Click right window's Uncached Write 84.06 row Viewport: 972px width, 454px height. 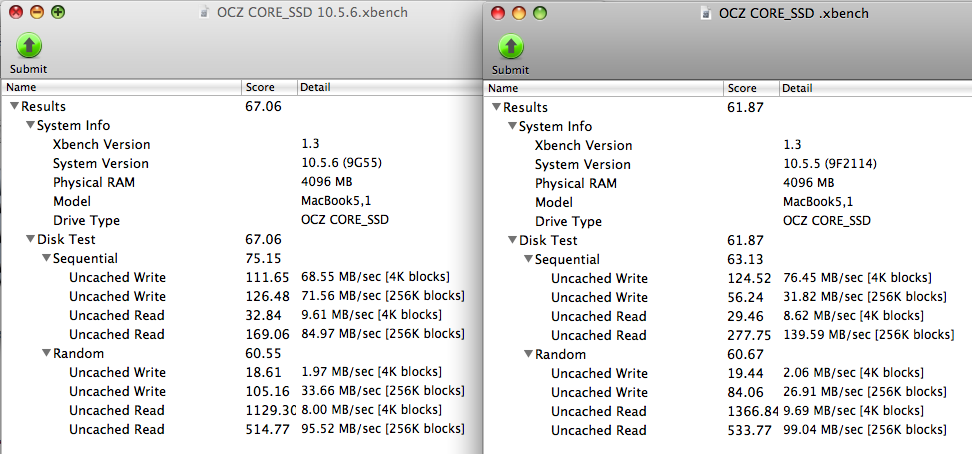click(x=728, y=393)
